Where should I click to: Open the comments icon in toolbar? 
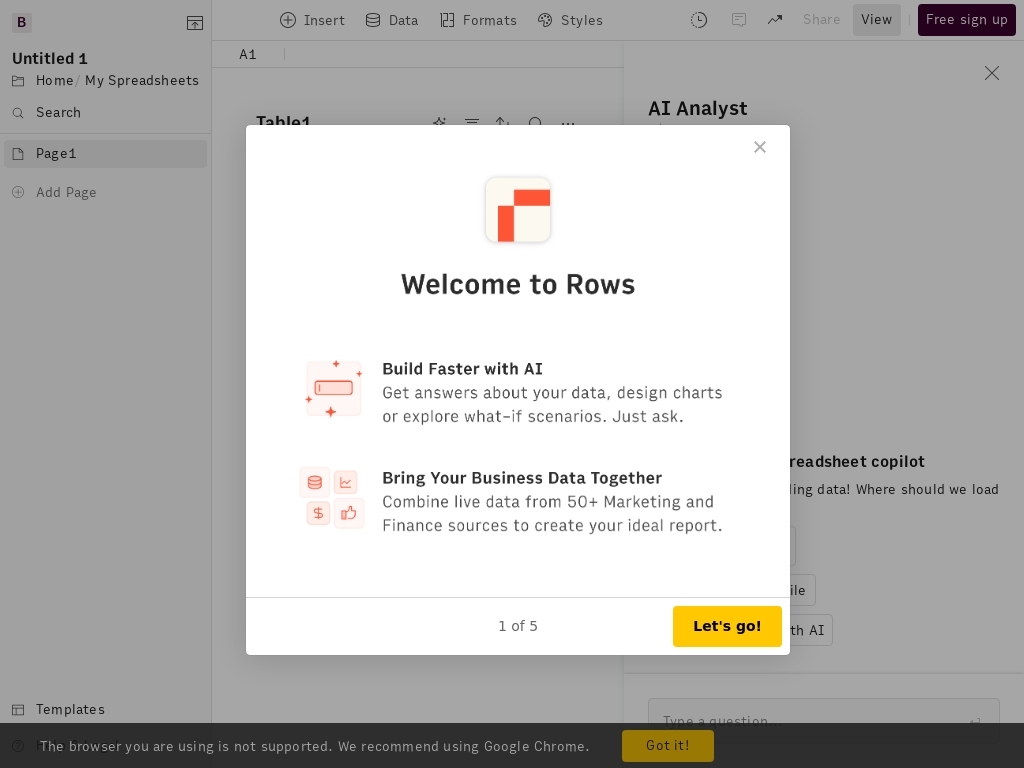pyautogui.click(x=739, y=20)
